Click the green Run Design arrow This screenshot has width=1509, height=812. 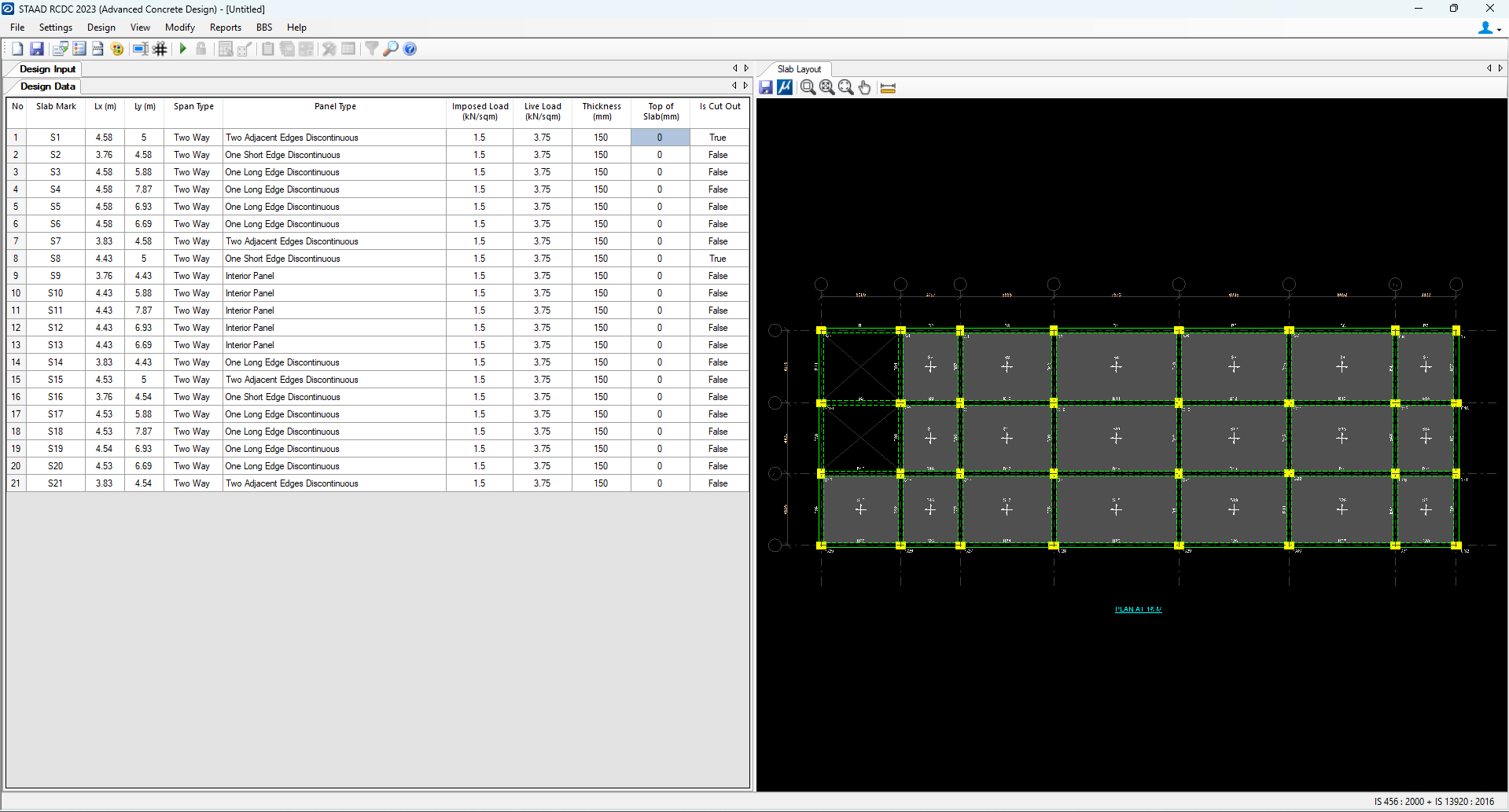click(182, 49)
